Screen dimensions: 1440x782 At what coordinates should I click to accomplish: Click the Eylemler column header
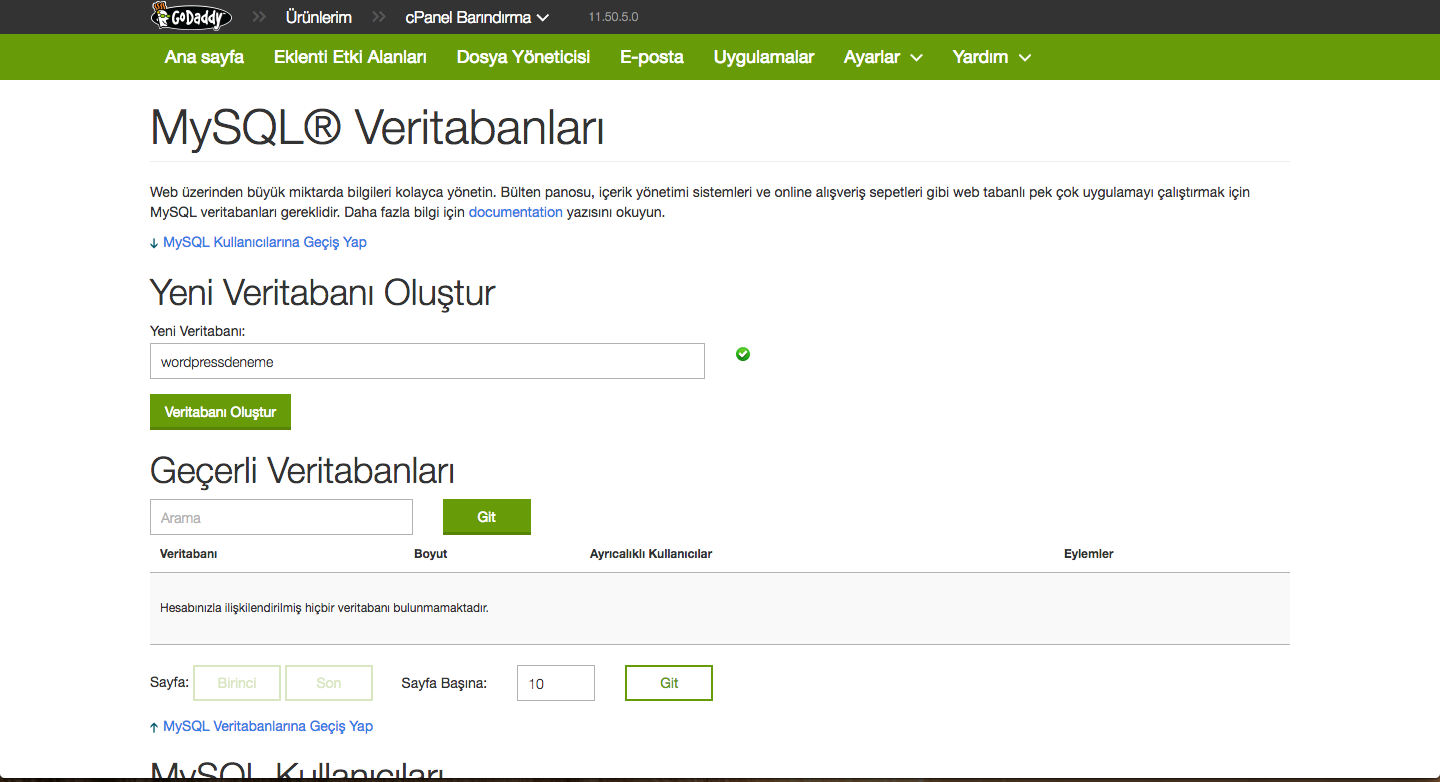point(1089,554)
